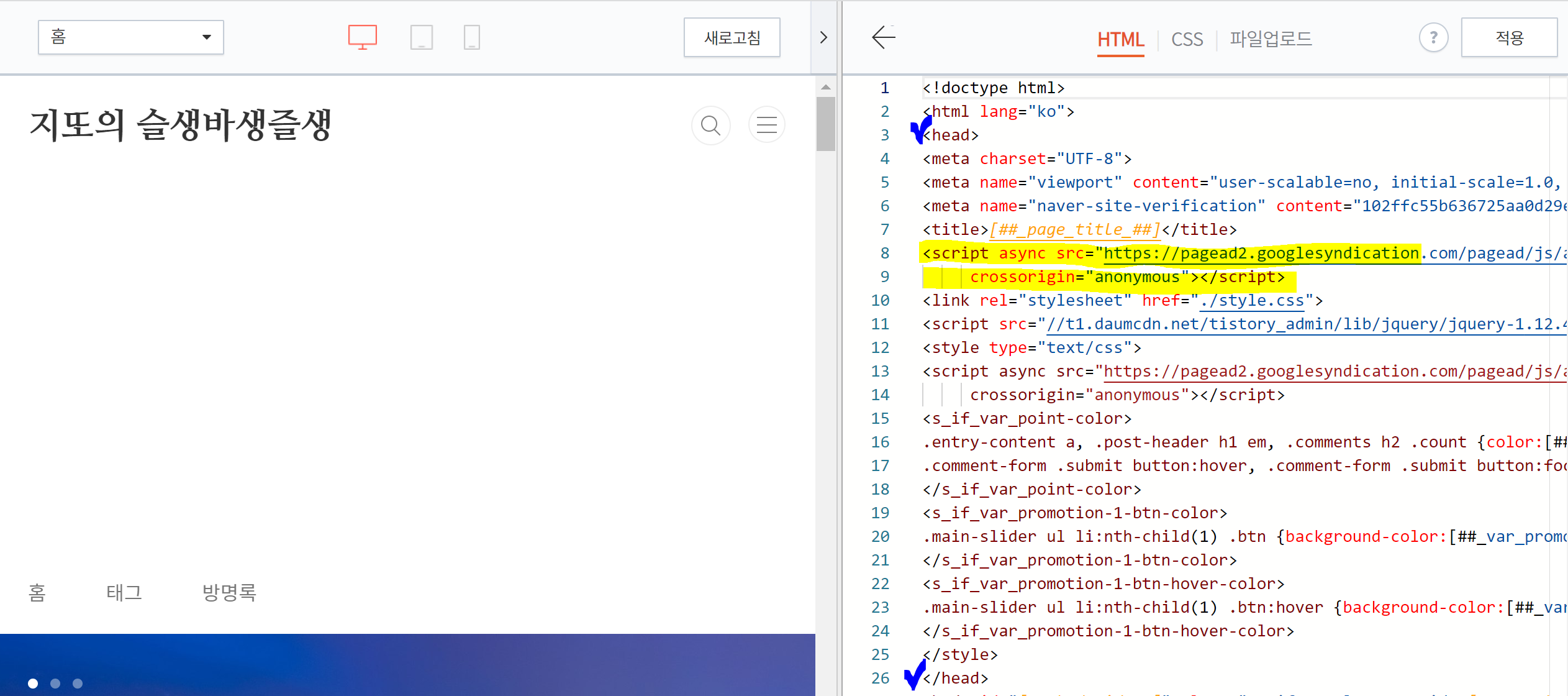Viewport: 1568px width, 696px height.
Task: Open the 파일업로드 tab
Action: click(1271, 39)
